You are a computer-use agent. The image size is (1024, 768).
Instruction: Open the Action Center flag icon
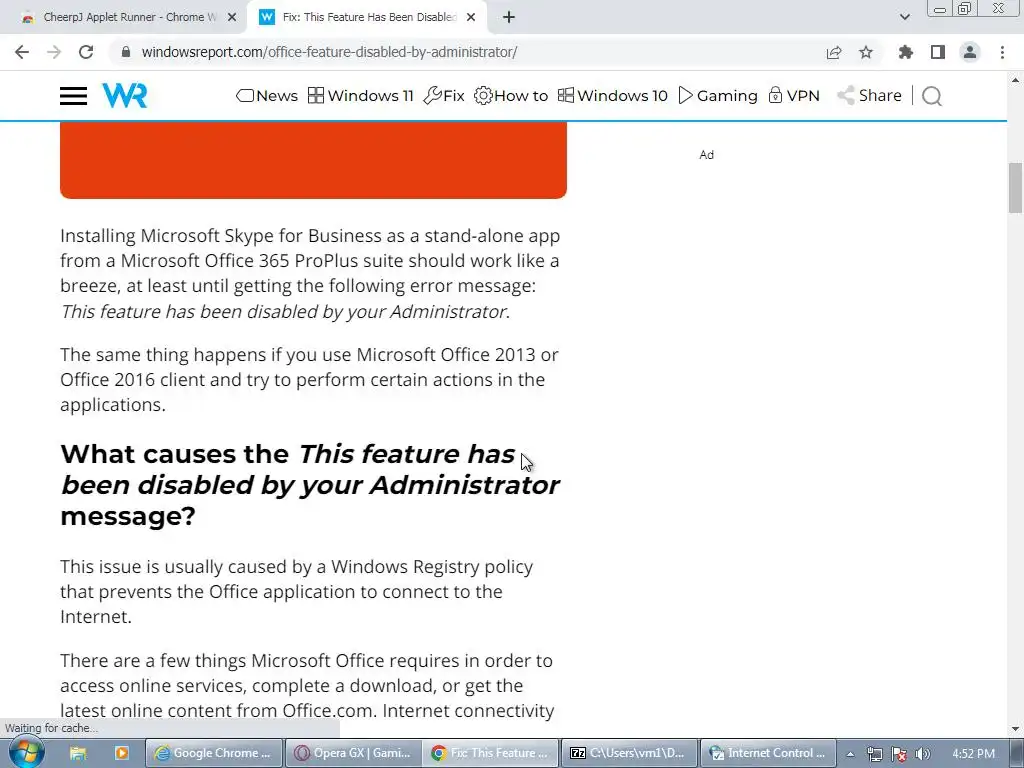(899, 754)
